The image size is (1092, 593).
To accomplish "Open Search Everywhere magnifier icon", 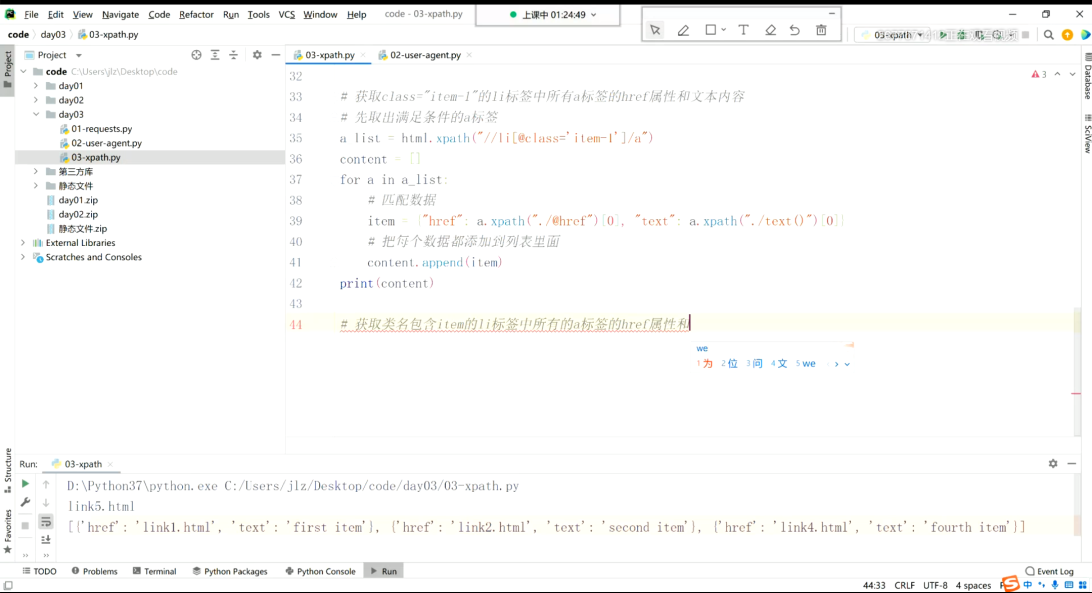I will click(x=1048, y=35).
